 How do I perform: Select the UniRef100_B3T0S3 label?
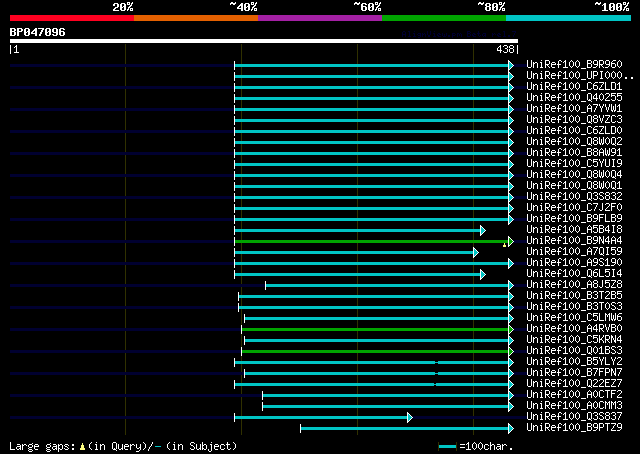574,307
